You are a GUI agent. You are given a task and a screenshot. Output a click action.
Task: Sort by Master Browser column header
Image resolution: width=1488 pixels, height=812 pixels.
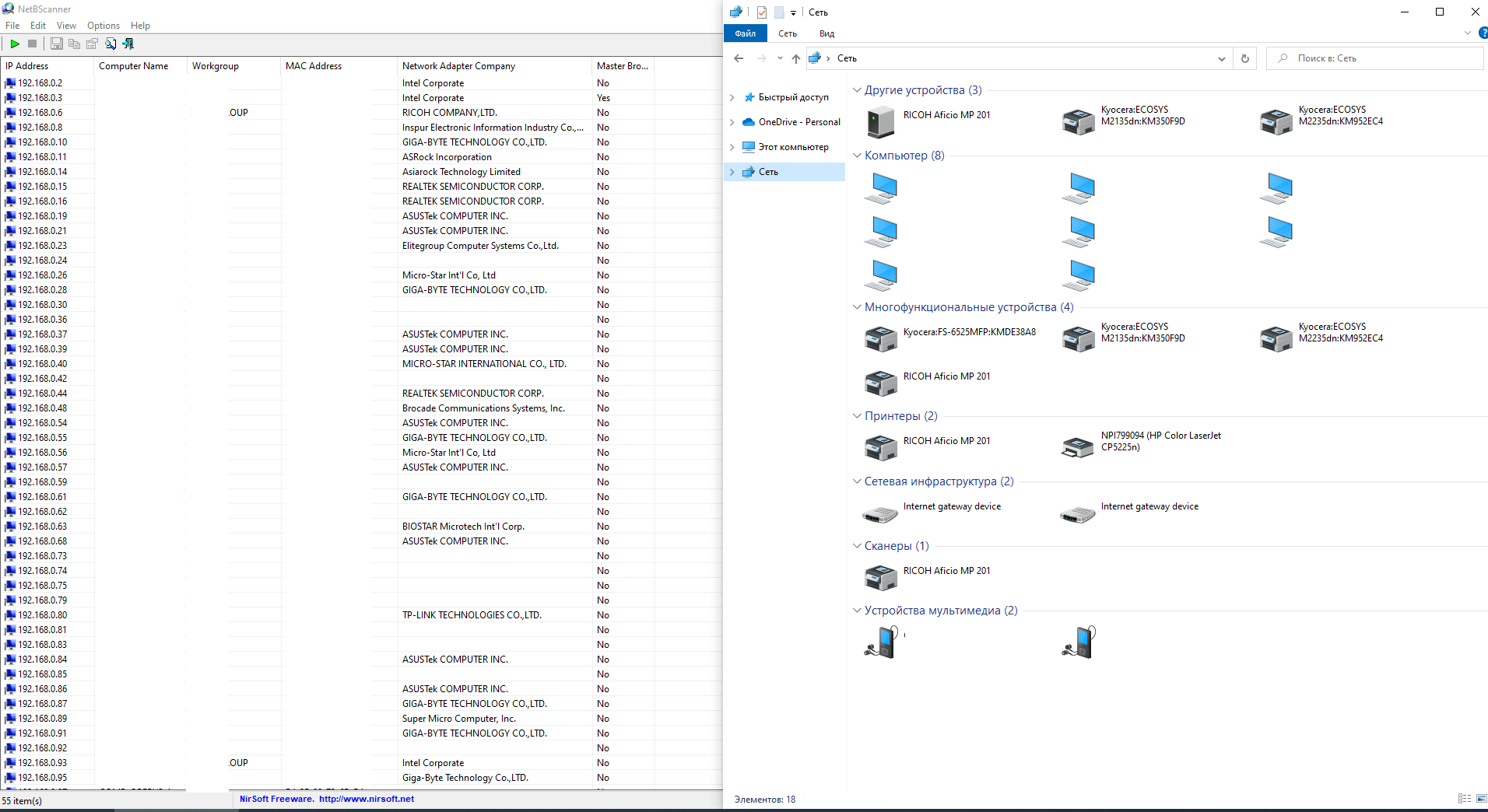(x=623, y=66)
